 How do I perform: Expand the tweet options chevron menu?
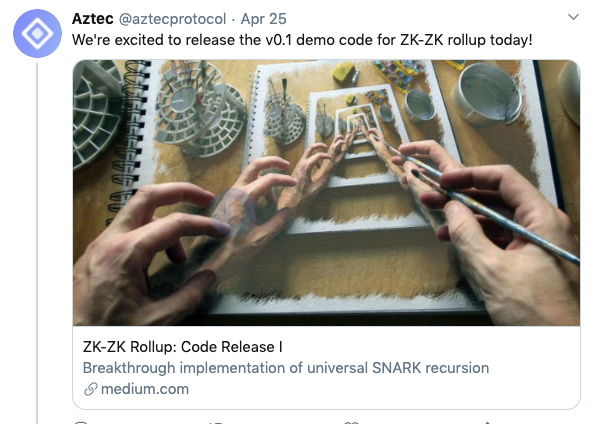click(x=573, y=17)
